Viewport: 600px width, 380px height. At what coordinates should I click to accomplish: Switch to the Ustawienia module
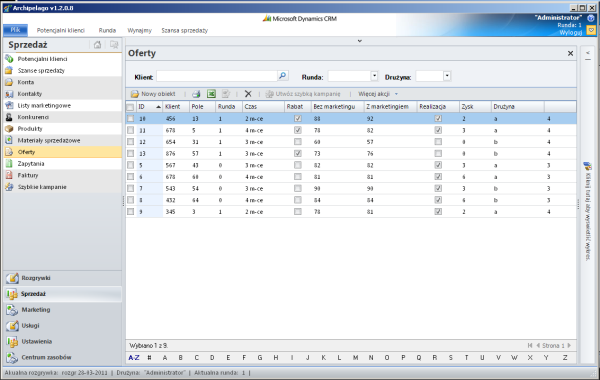[62, 342]
